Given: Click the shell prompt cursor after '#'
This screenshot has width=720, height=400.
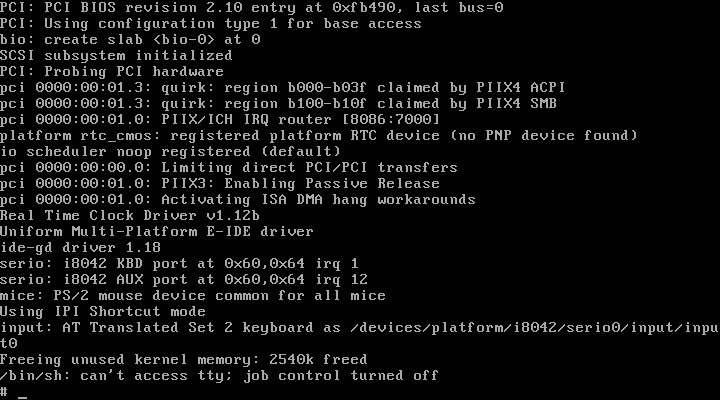Looking at the screenshot, I should [x=21, y=392].
